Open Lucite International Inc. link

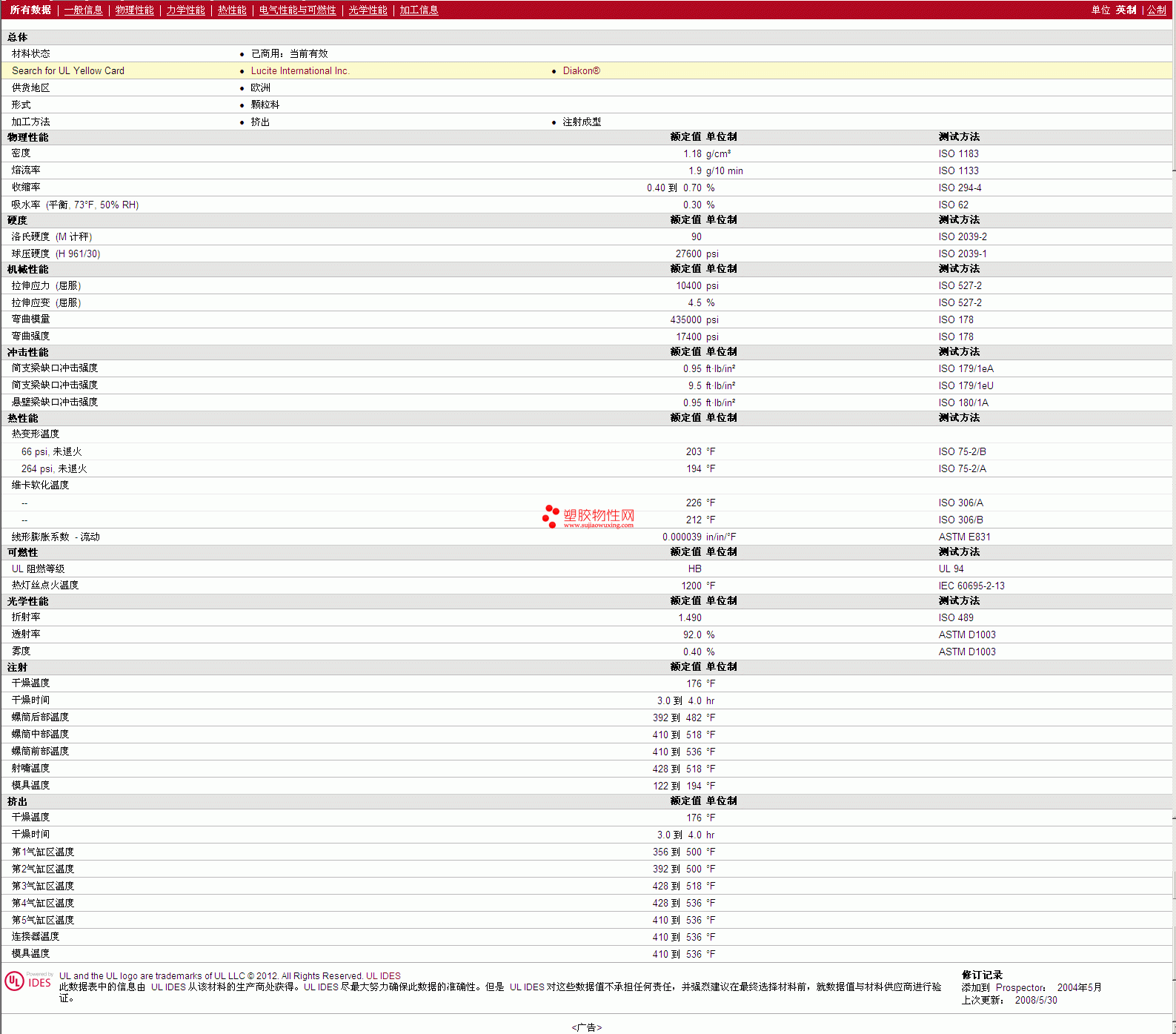click(300, 70)
